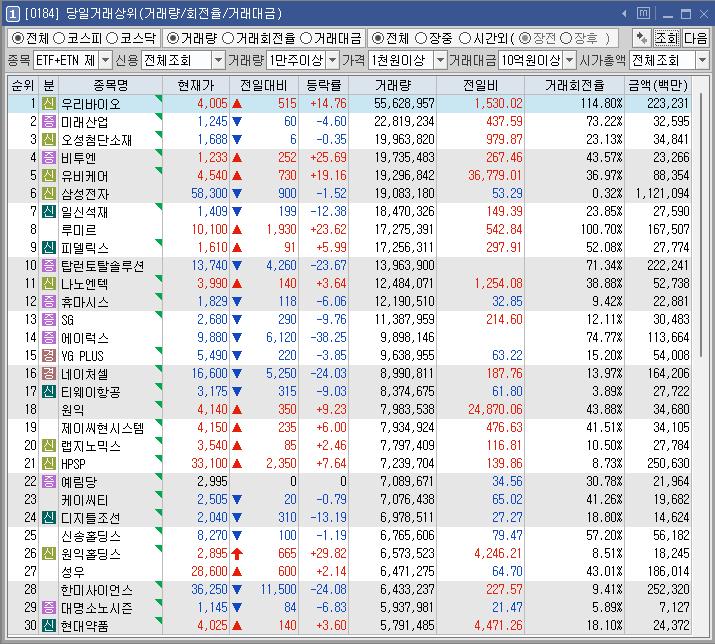Click the 증 badge icon for 예림당

pyautogui.click(x=49, y=481)
